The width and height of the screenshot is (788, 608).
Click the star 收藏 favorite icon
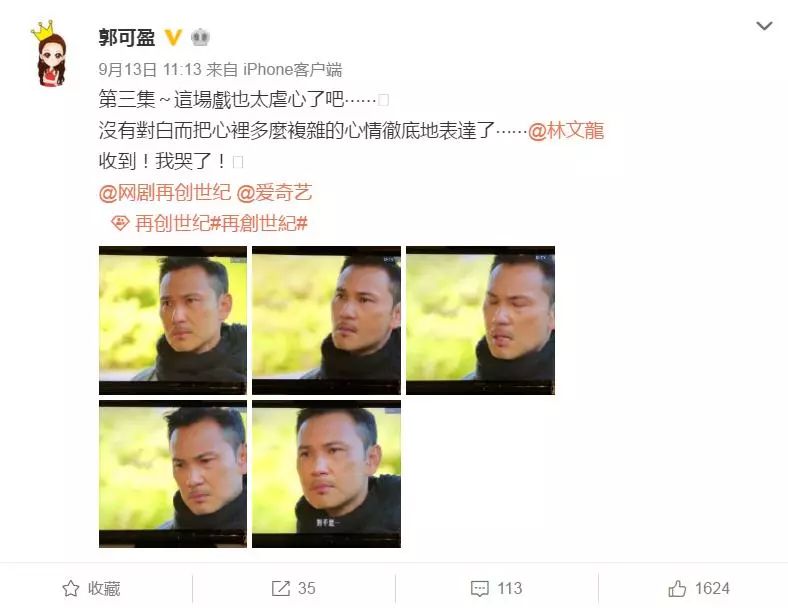(71, 588)
